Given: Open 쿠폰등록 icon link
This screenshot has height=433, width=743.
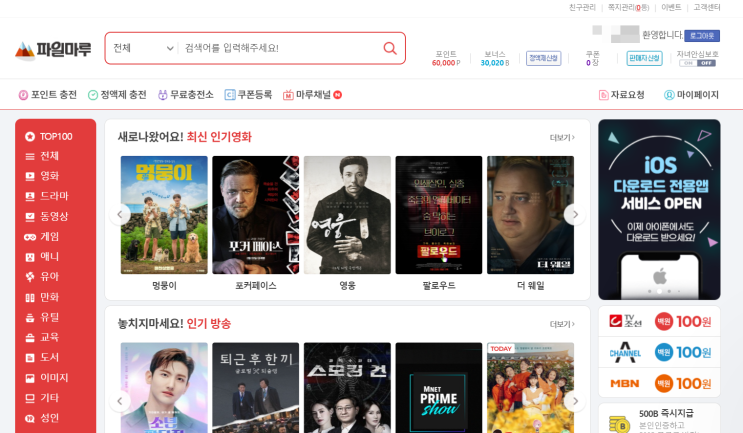Looking at the screenshot, I should 248,95.
